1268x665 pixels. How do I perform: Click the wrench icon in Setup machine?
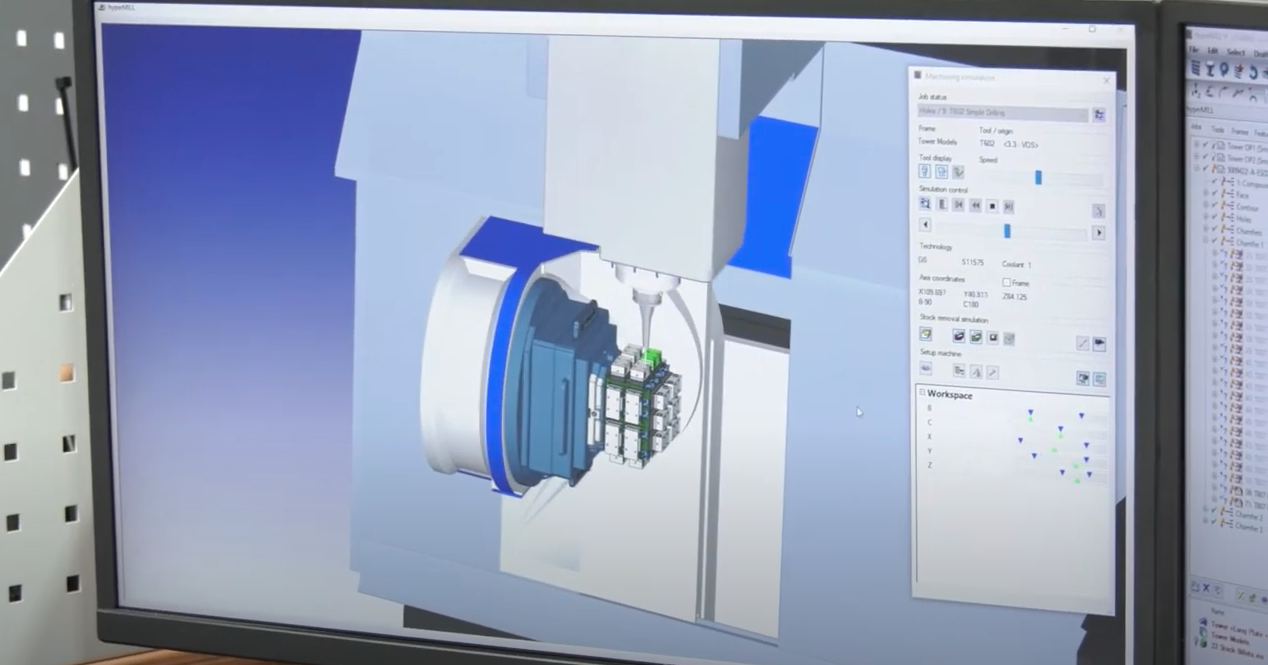pos(993,372)
